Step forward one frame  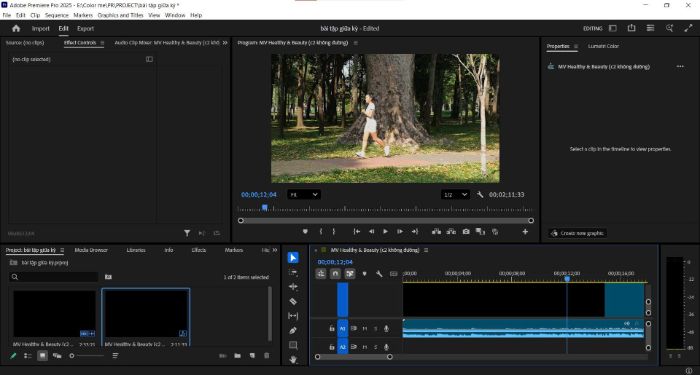[x=400, y=232]
